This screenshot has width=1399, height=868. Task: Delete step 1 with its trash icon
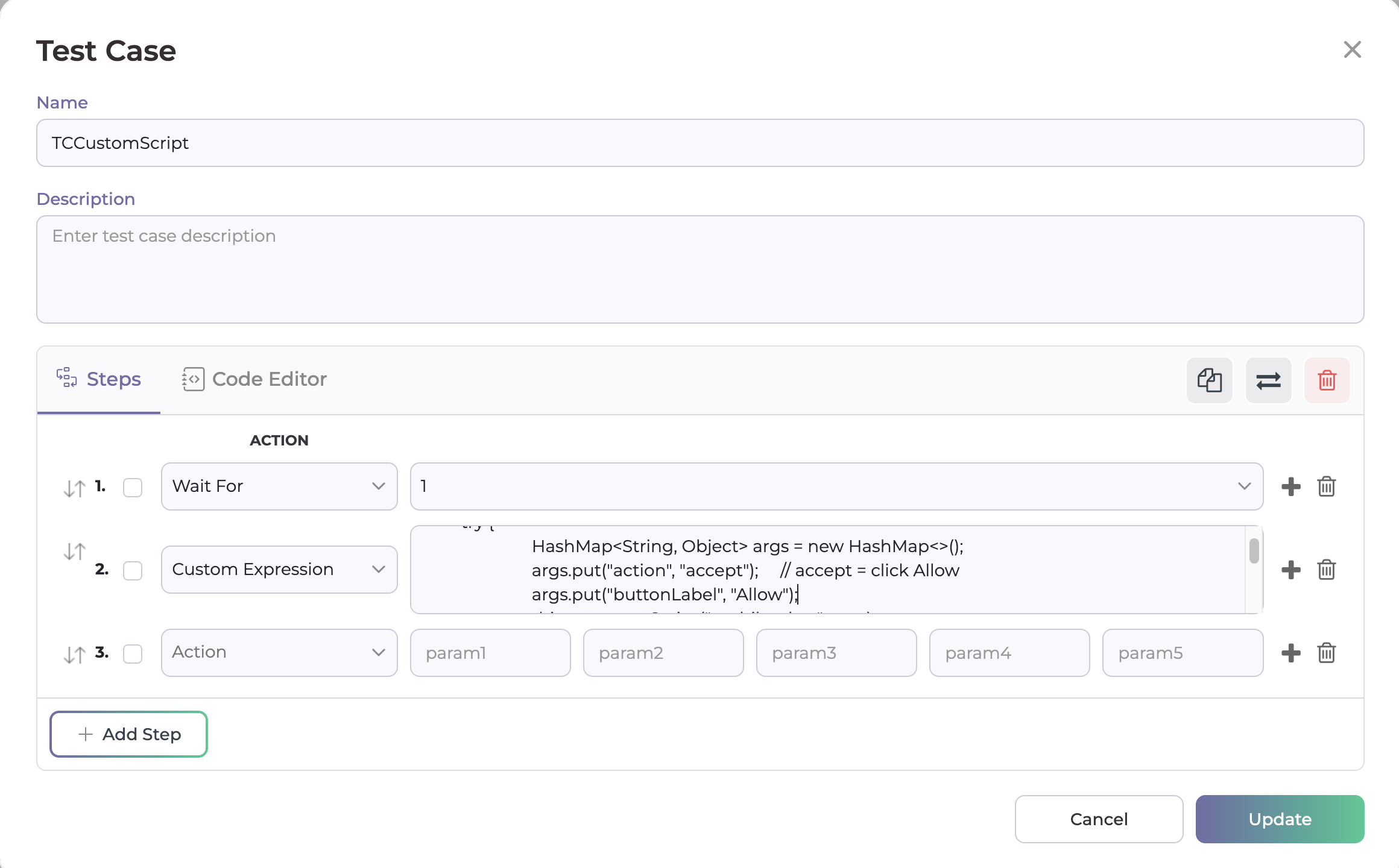tap(1326, 486)
